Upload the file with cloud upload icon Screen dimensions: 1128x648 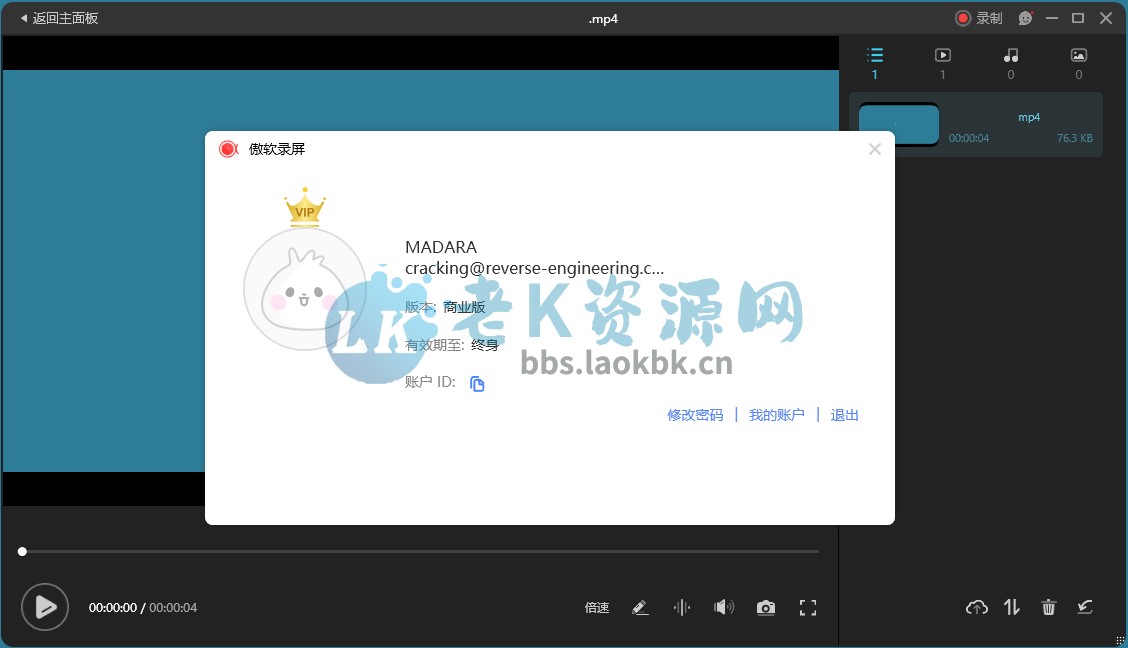coord(976,608)
